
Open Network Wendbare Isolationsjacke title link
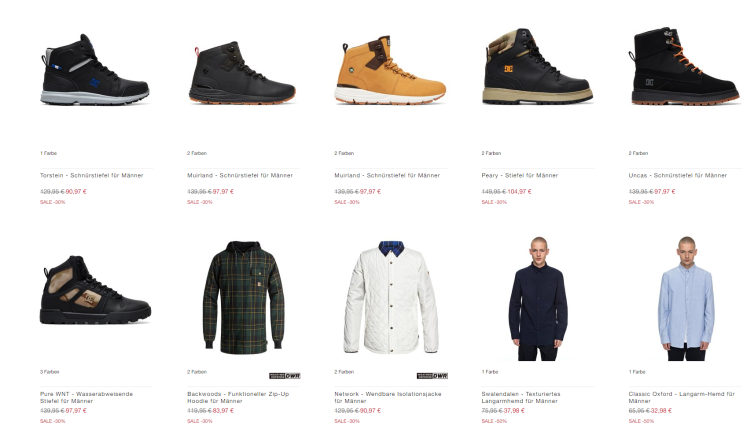(x=387, y=397)
